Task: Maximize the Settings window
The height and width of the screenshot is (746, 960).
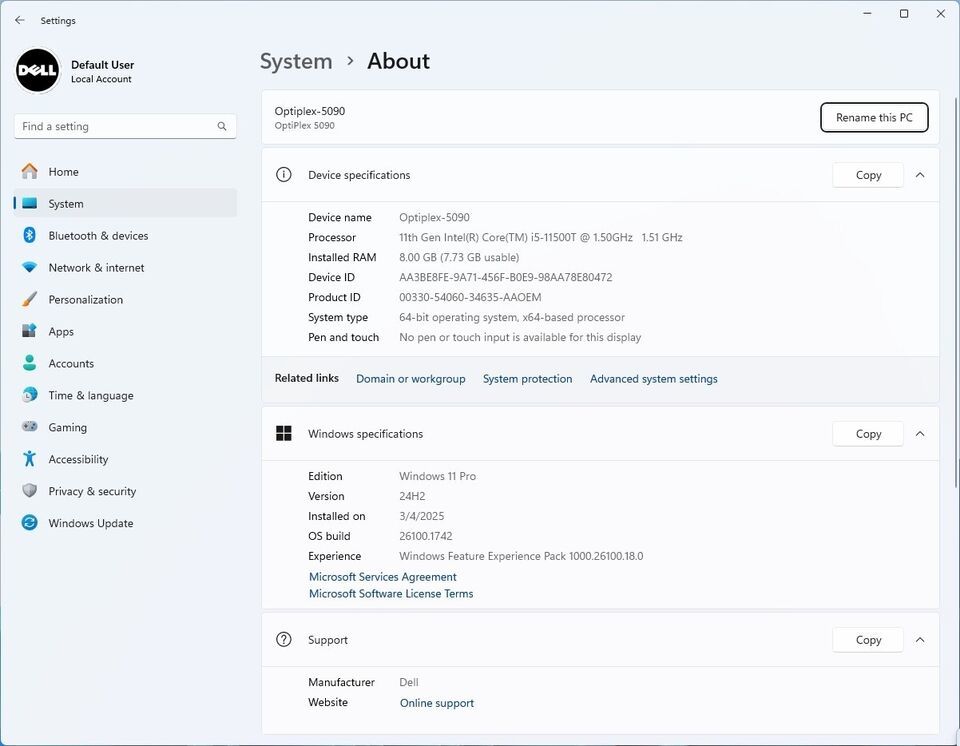Action: pyautogui.click(x=904, y=13)
